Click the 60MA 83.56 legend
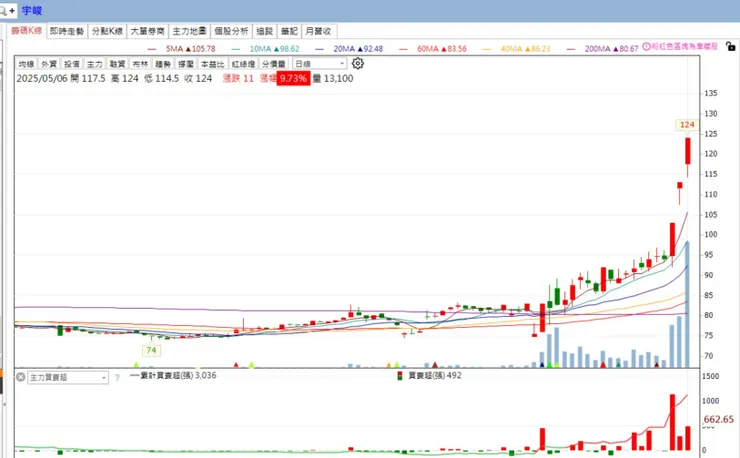The height and width of the screenshot is (458, 740). pyautogui.click(x=433, y=49)
